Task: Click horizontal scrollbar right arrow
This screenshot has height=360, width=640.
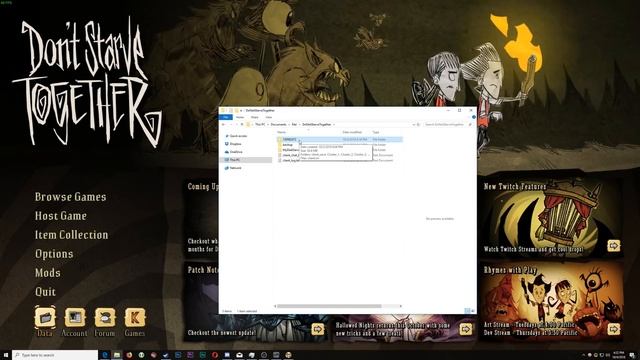Action: coord(400,306)
